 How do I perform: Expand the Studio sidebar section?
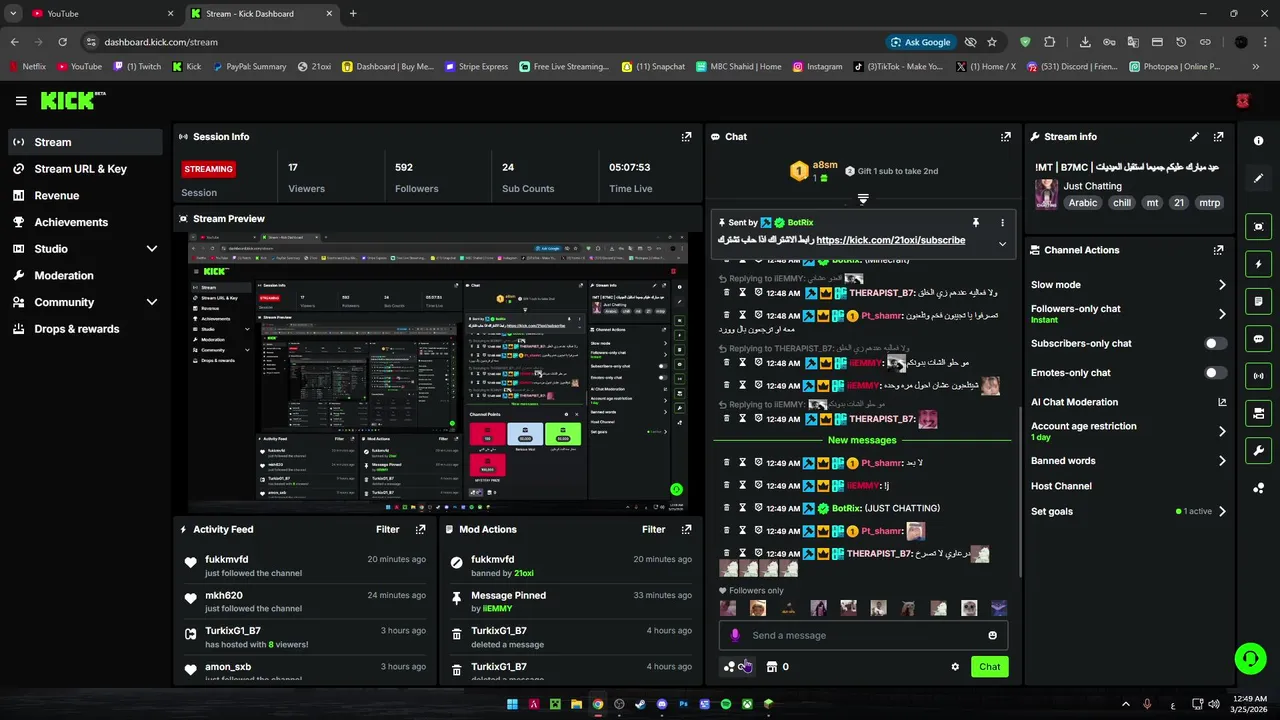pyautogui.click(x=152, y=249)
